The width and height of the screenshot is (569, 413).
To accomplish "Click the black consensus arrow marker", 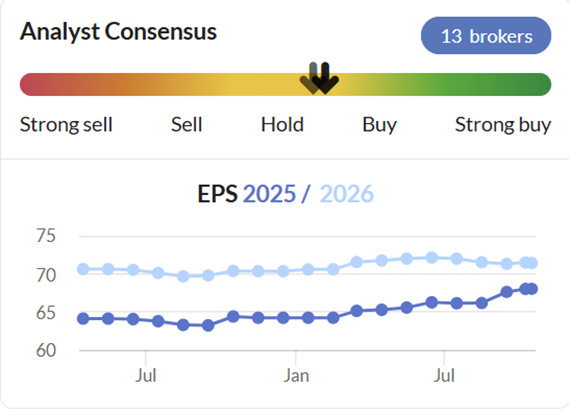I will tap(325, 78).
